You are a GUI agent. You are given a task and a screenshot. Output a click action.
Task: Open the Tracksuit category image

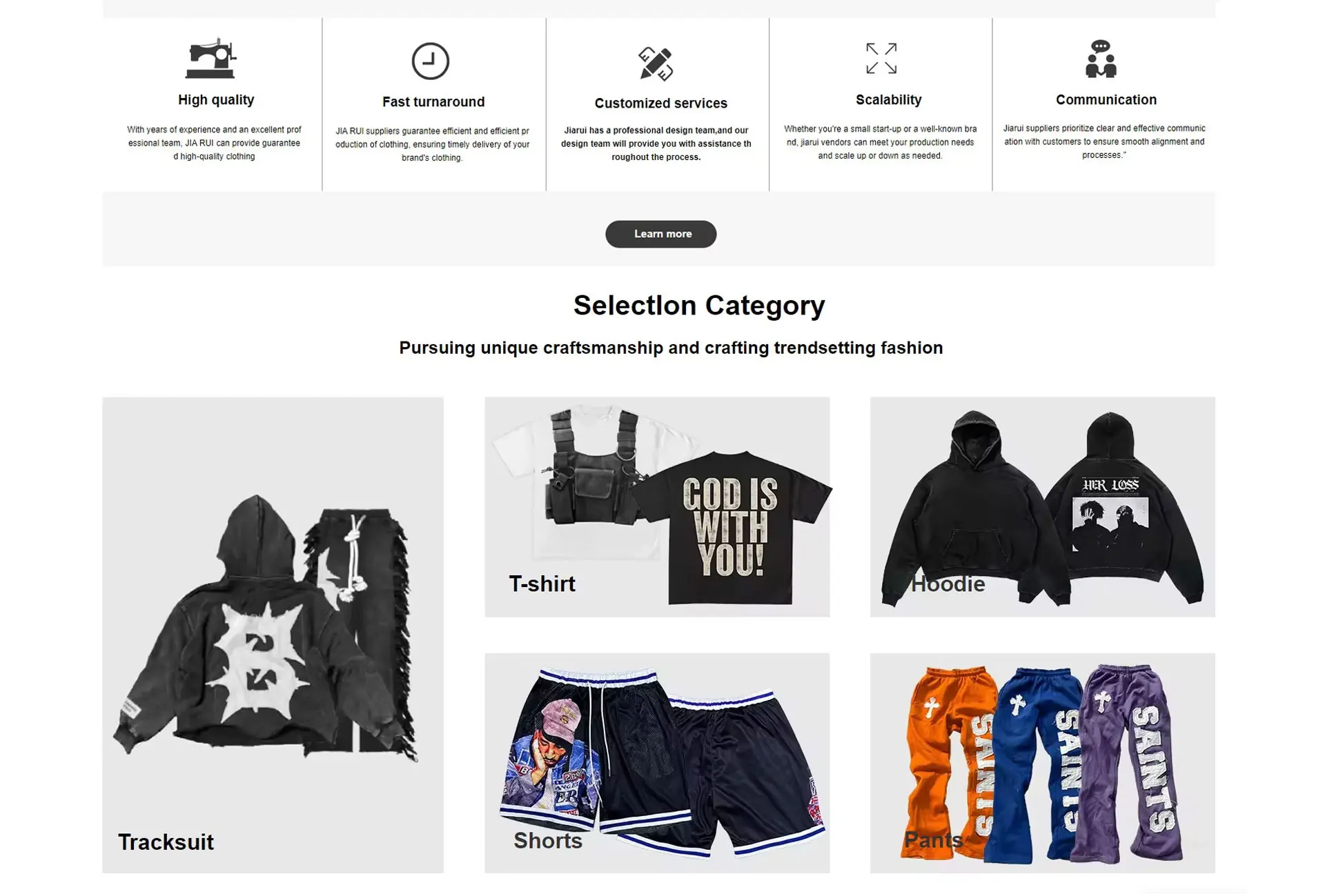pos(273,635)
